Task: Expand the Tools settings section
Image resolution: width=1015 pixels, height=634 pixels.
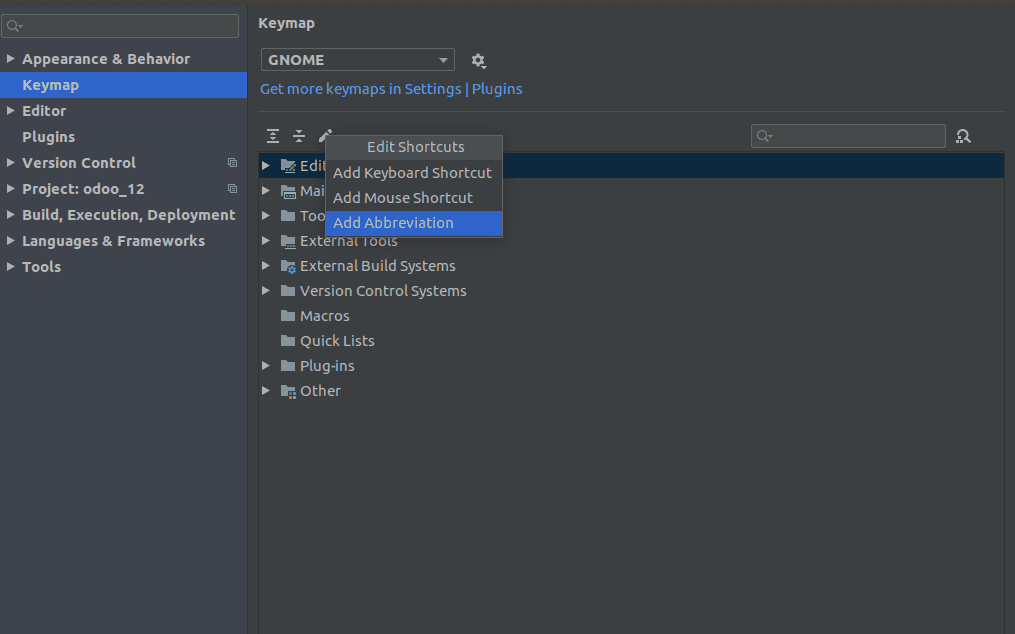Action: click(10, 266)
